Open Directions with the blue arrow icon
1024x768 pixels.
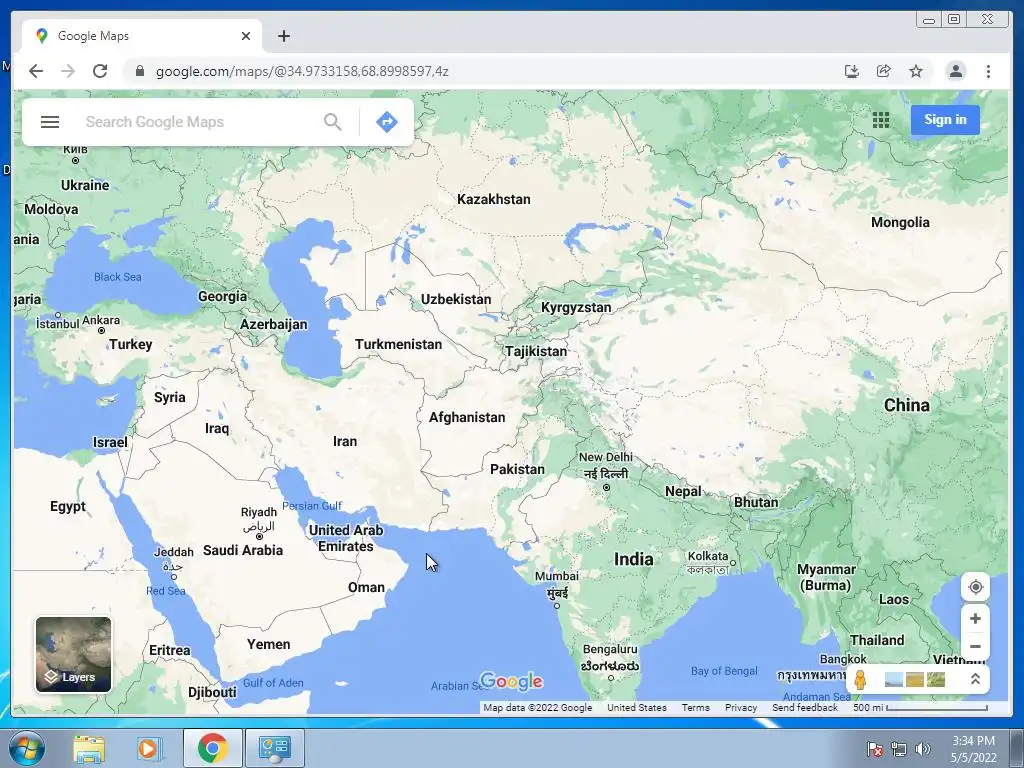387,122
